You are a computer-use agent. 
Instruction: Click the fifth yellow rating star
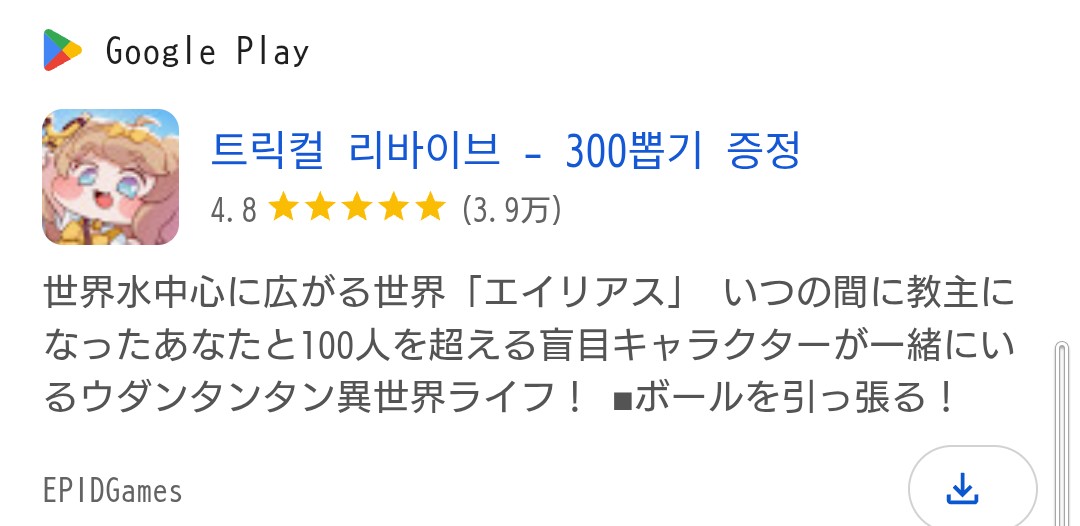pyautogui.click(x=430, y=208)
